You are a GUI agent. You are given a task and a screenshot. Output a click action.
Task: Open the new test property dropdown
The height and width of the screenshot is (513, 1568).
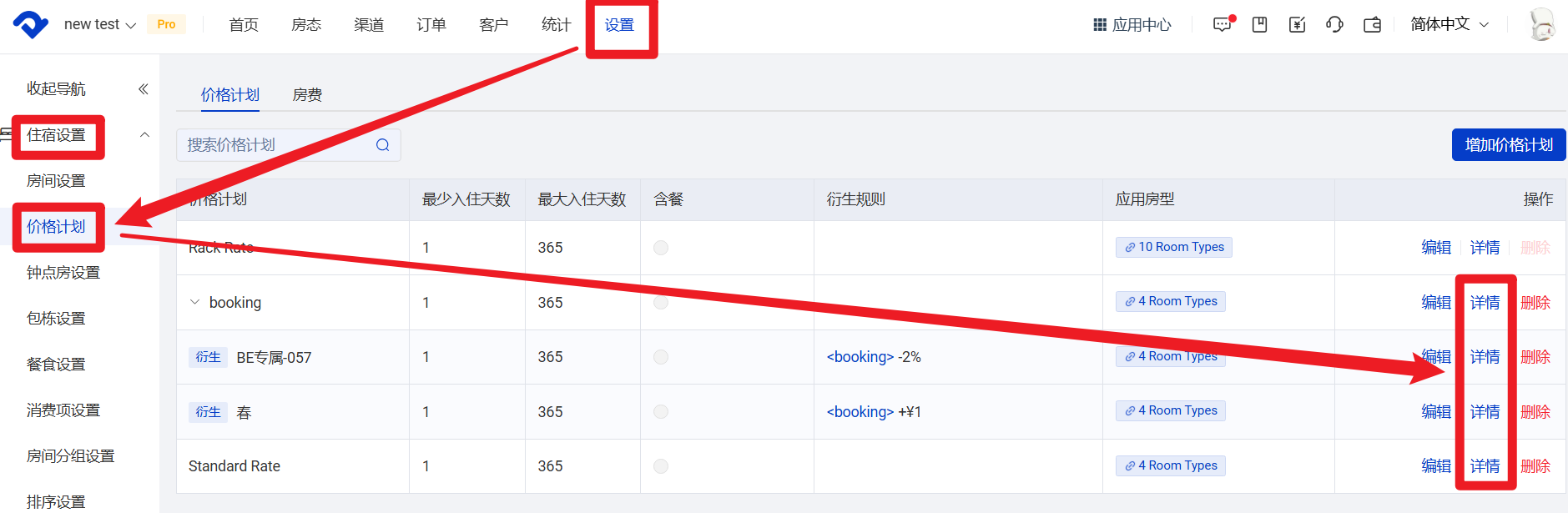tap(99, 25)
